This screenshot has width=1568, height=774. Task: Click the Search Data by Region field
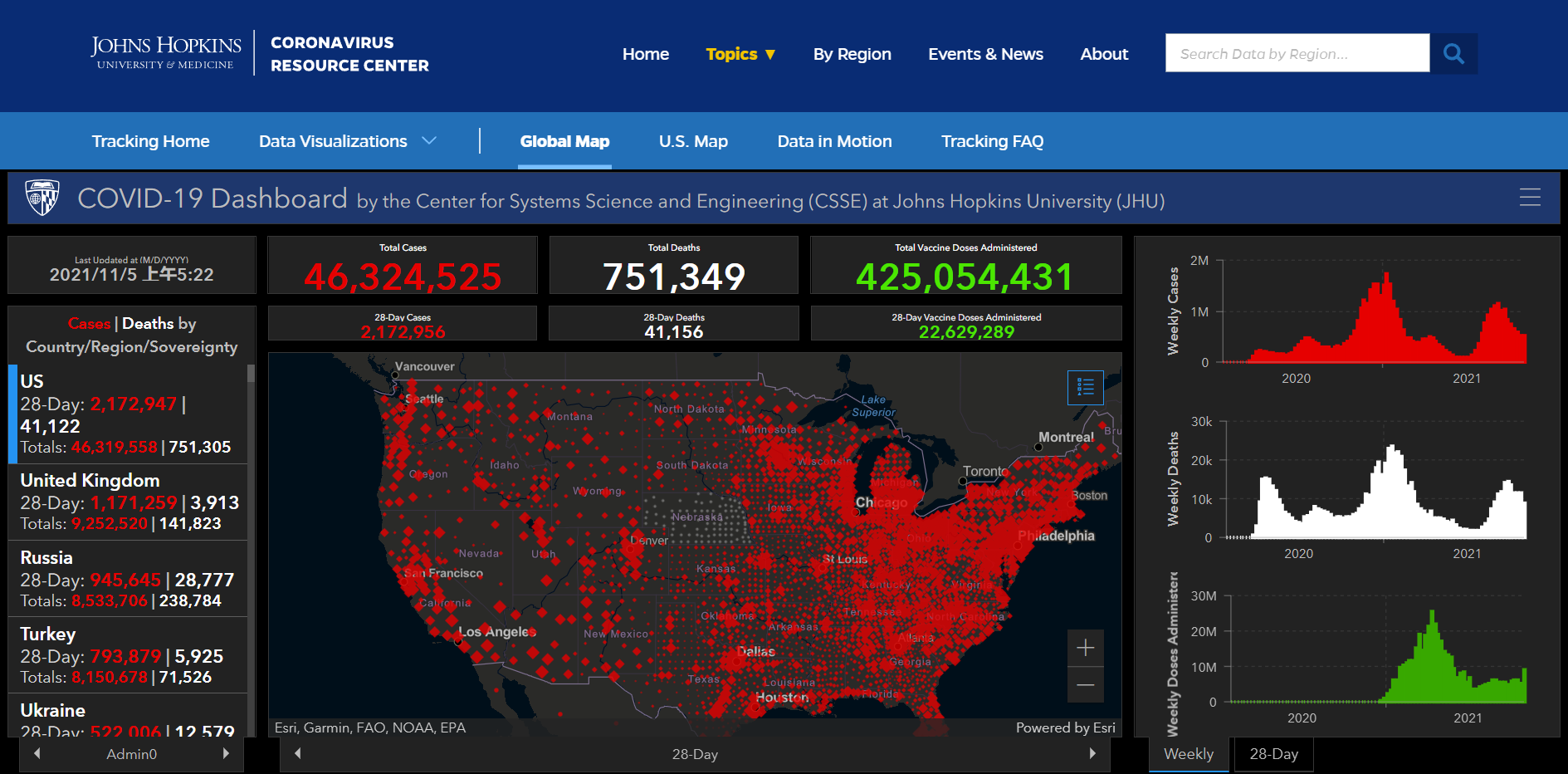pyautogui.click(x=1297, y=53)
